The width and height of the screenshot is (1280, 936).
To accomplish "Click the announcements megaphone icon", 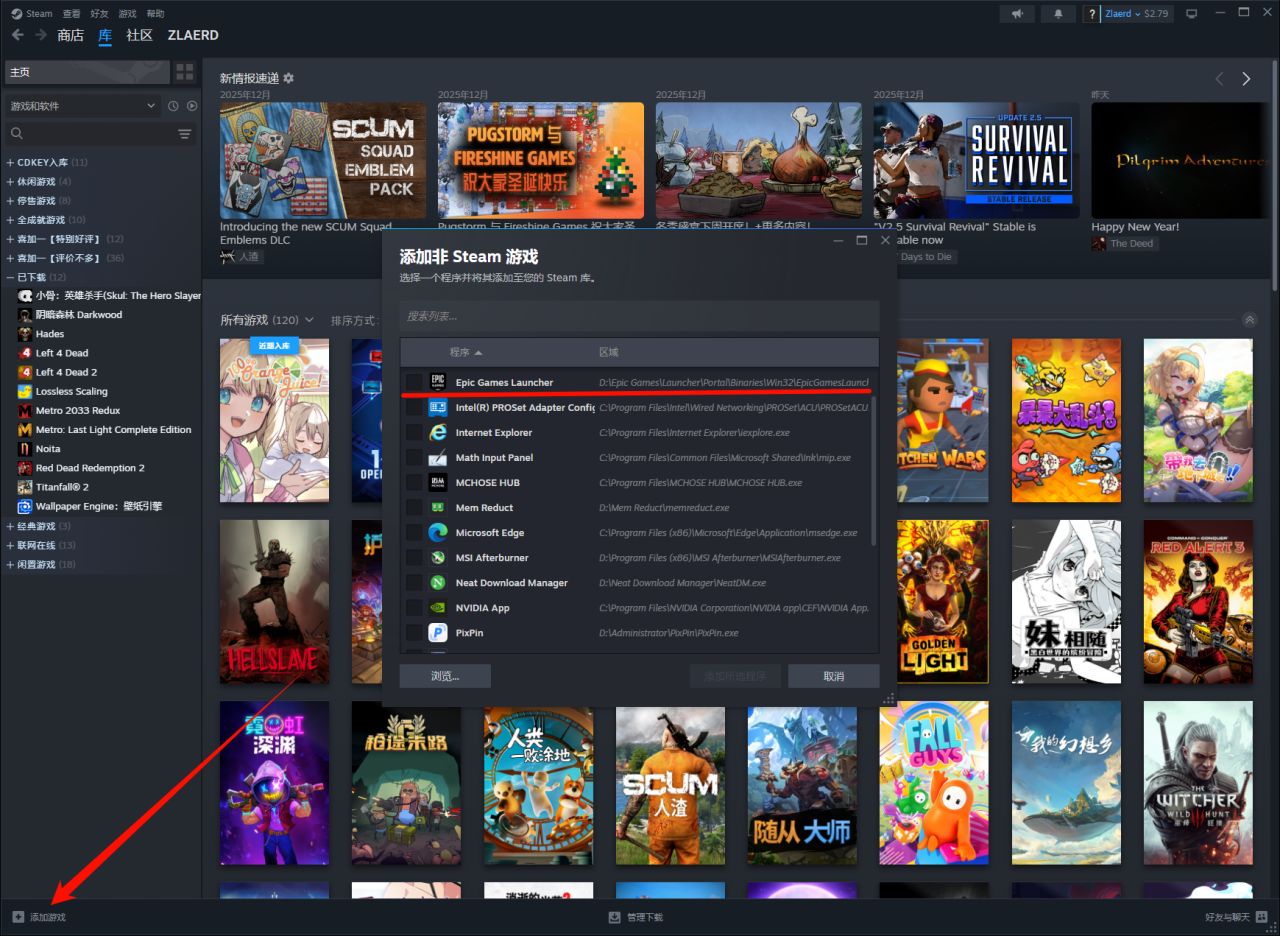I will point(1017,14).
